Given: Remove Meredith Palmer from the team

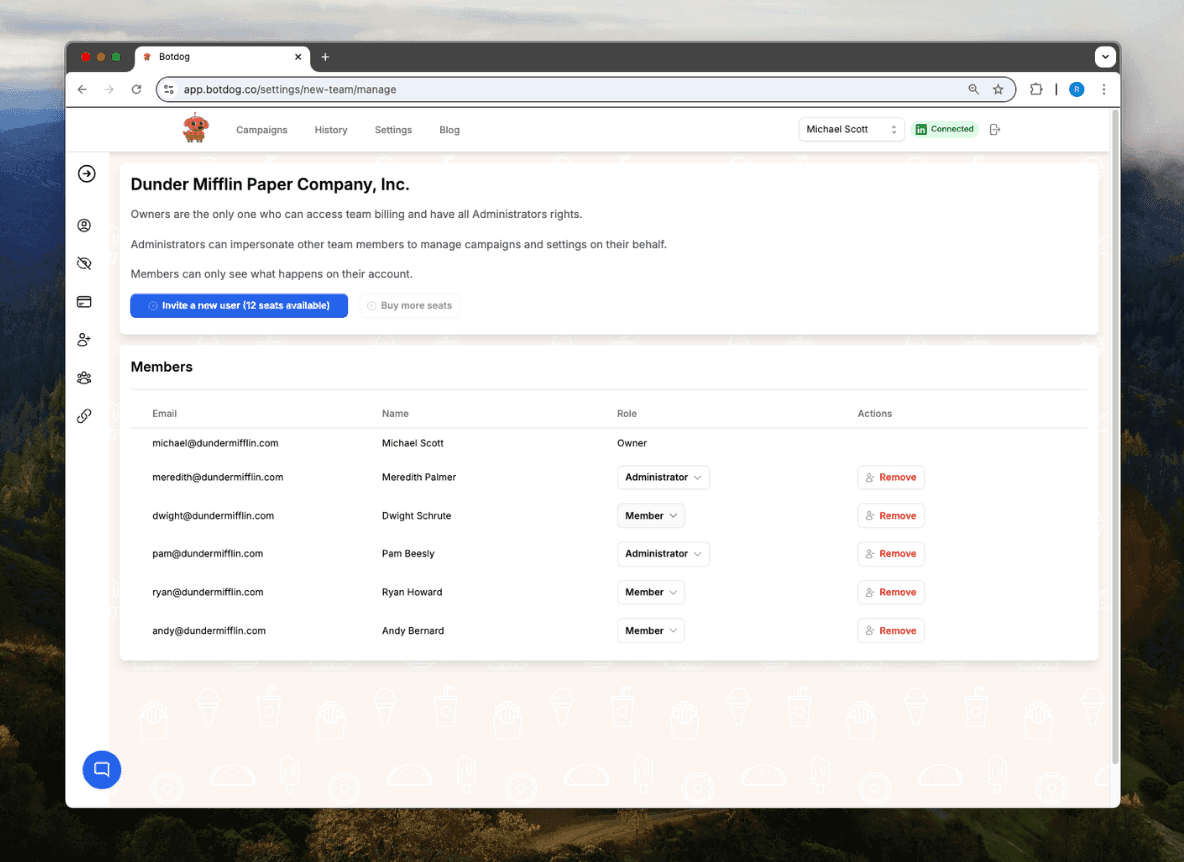Looking at the screenshot, I should 891,477.
